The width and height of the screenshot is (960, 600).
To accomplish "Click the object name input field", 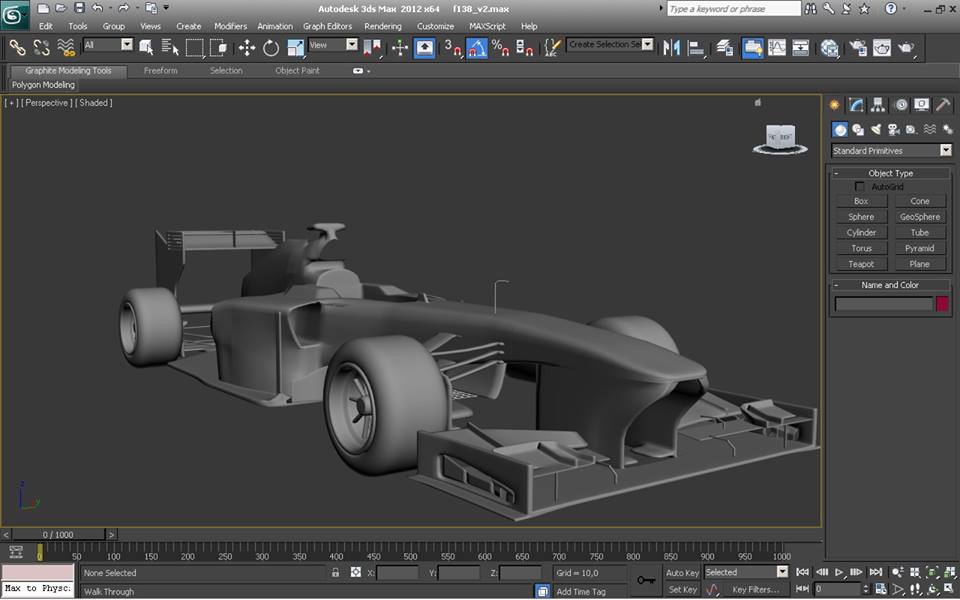I will [x=884, y=304].
